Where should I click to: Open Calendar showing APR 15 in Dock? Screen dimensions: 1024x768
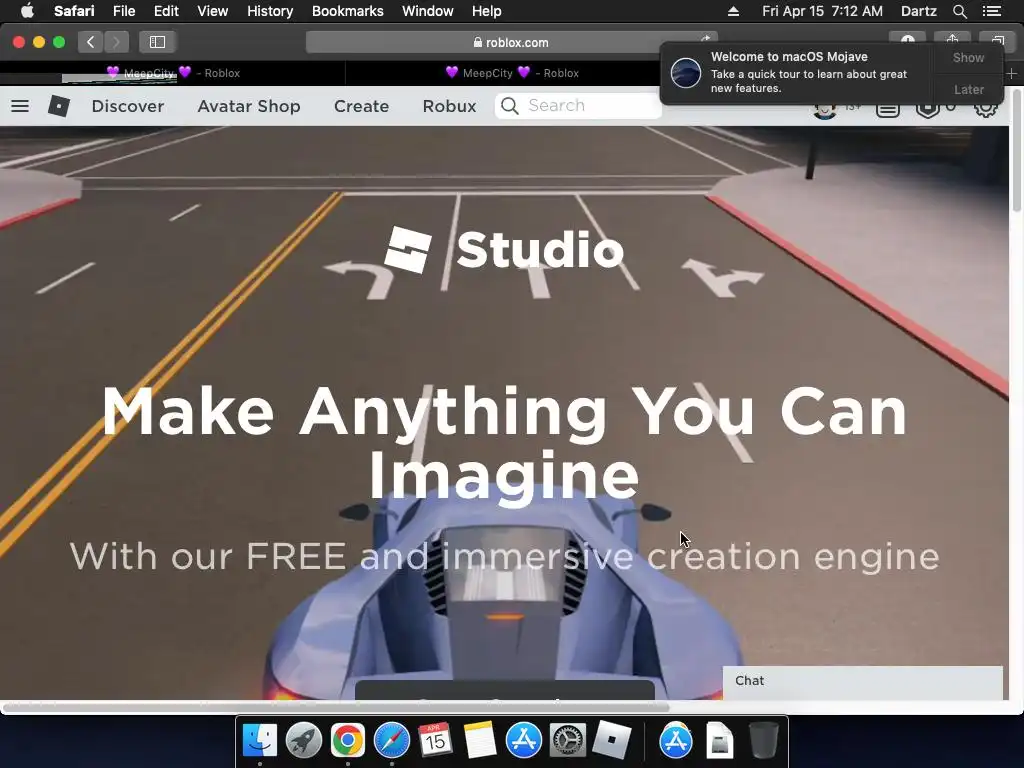tap(436, 740)
